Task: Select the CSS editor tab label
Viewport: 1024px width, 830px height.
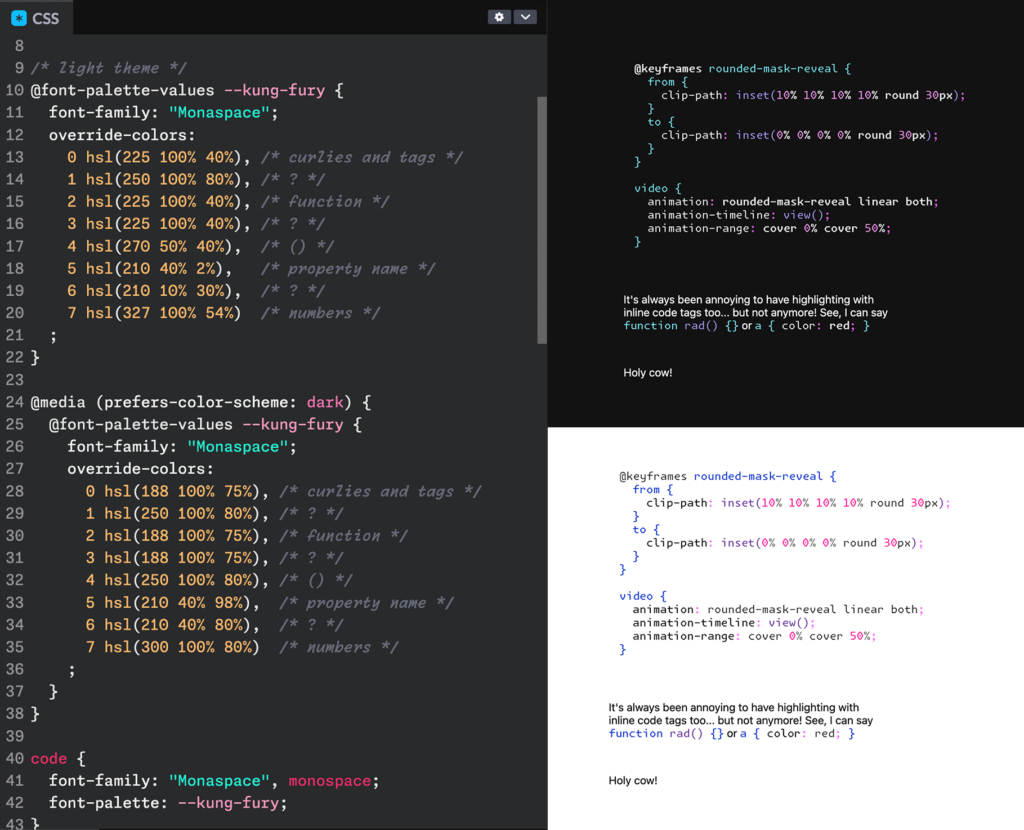Action: point(46,18)
